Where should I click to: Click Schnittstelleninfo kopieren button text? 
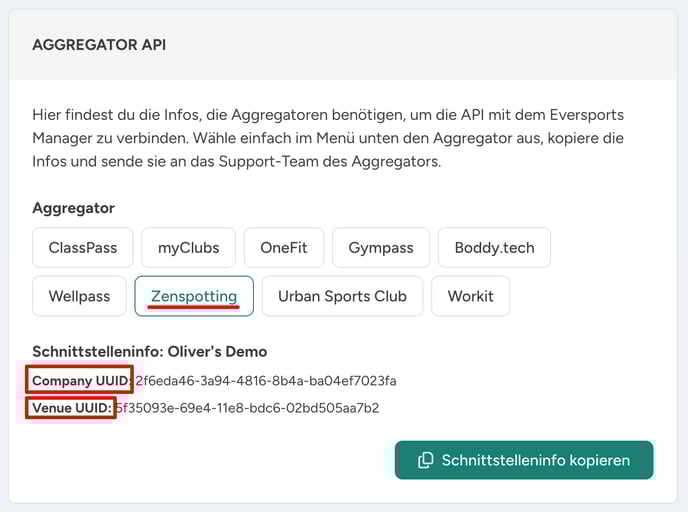click(536, 460)
